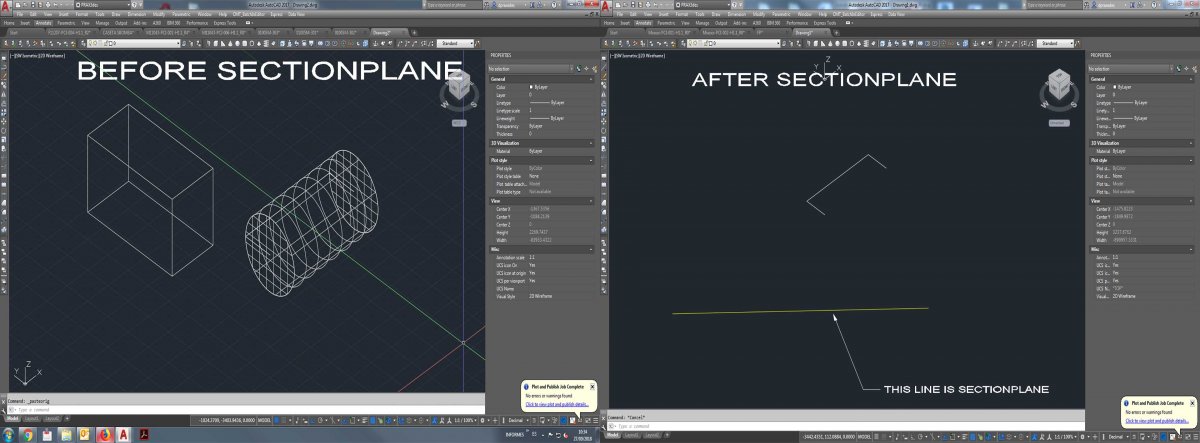Open a new drawing tab with the plus after Drawing3*

(836, 32)
